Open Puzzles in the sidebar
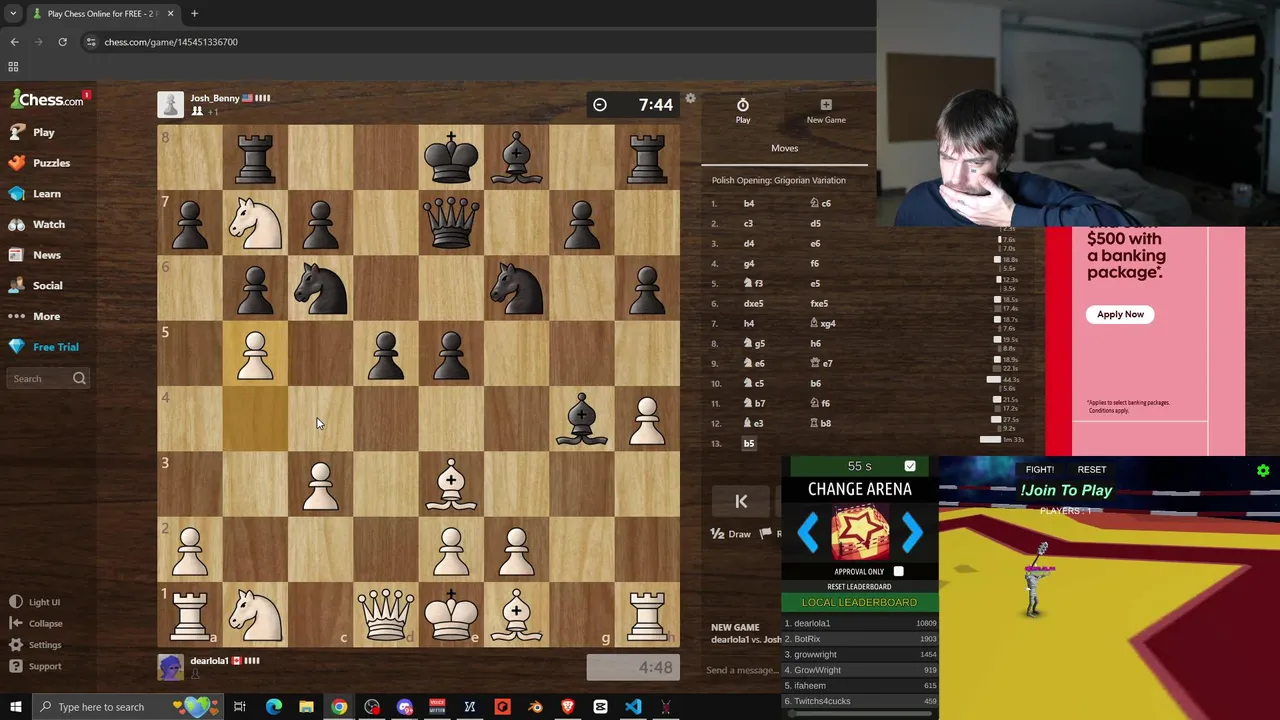This screenshot has height=720, width=1280. 40,163
